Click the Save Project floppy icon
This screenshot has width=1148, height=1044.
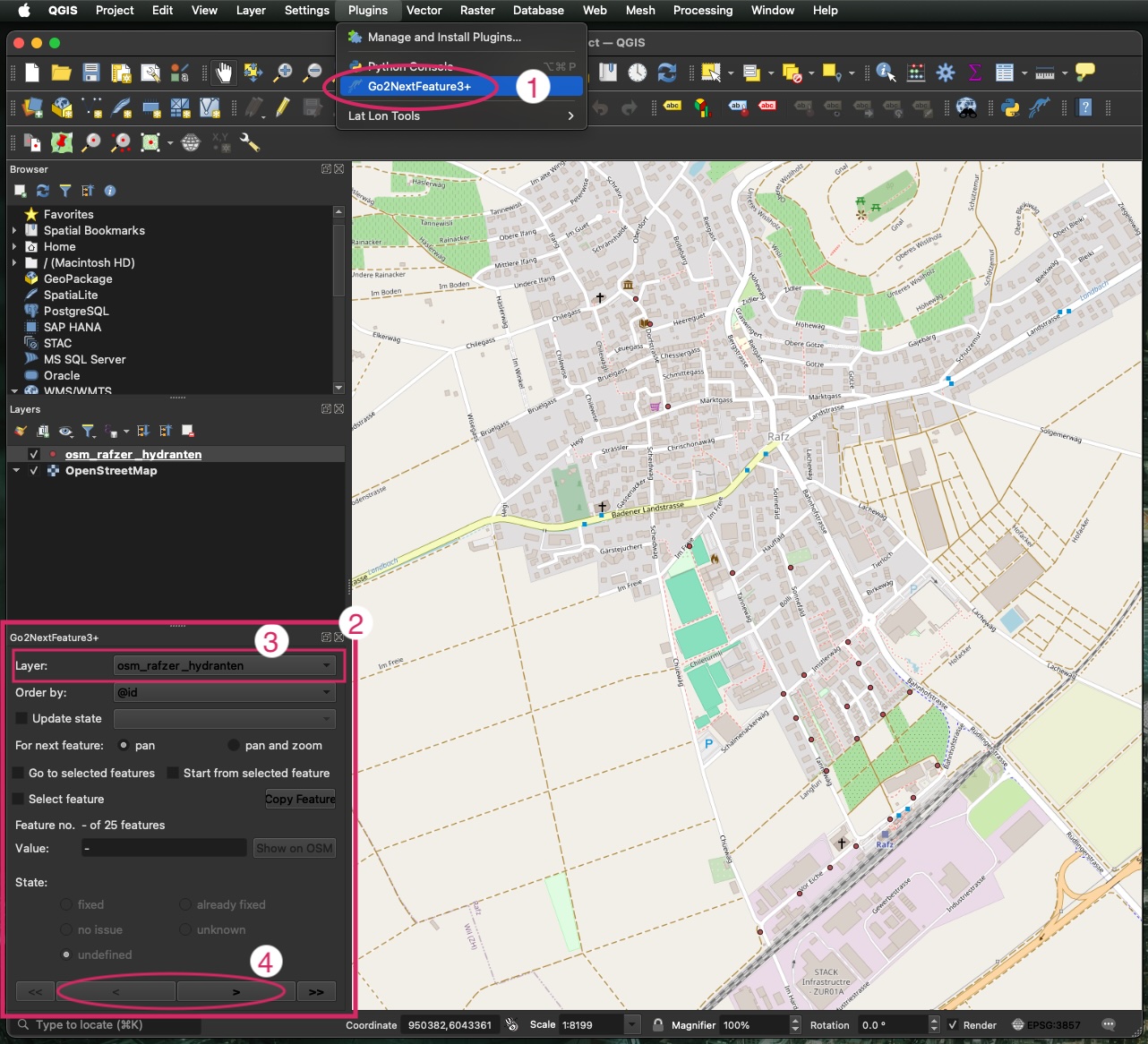click(x=90, y=73)
